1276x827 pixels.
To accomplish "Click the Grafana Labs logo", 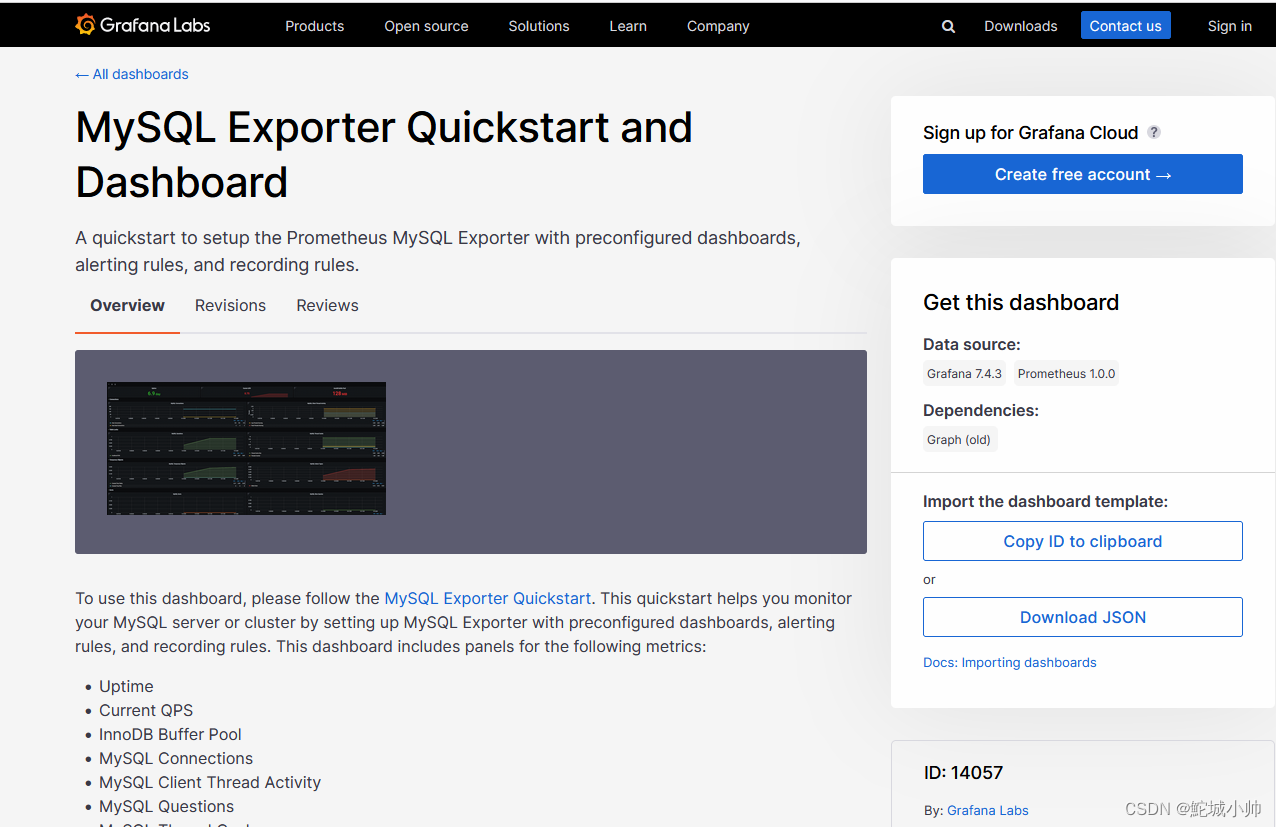I will pos(142,25).
